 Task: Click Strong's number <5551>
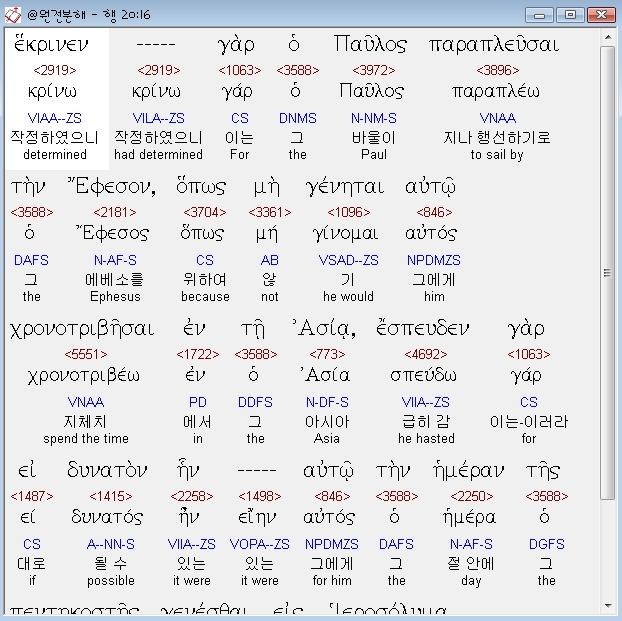[x=86, y=354]
